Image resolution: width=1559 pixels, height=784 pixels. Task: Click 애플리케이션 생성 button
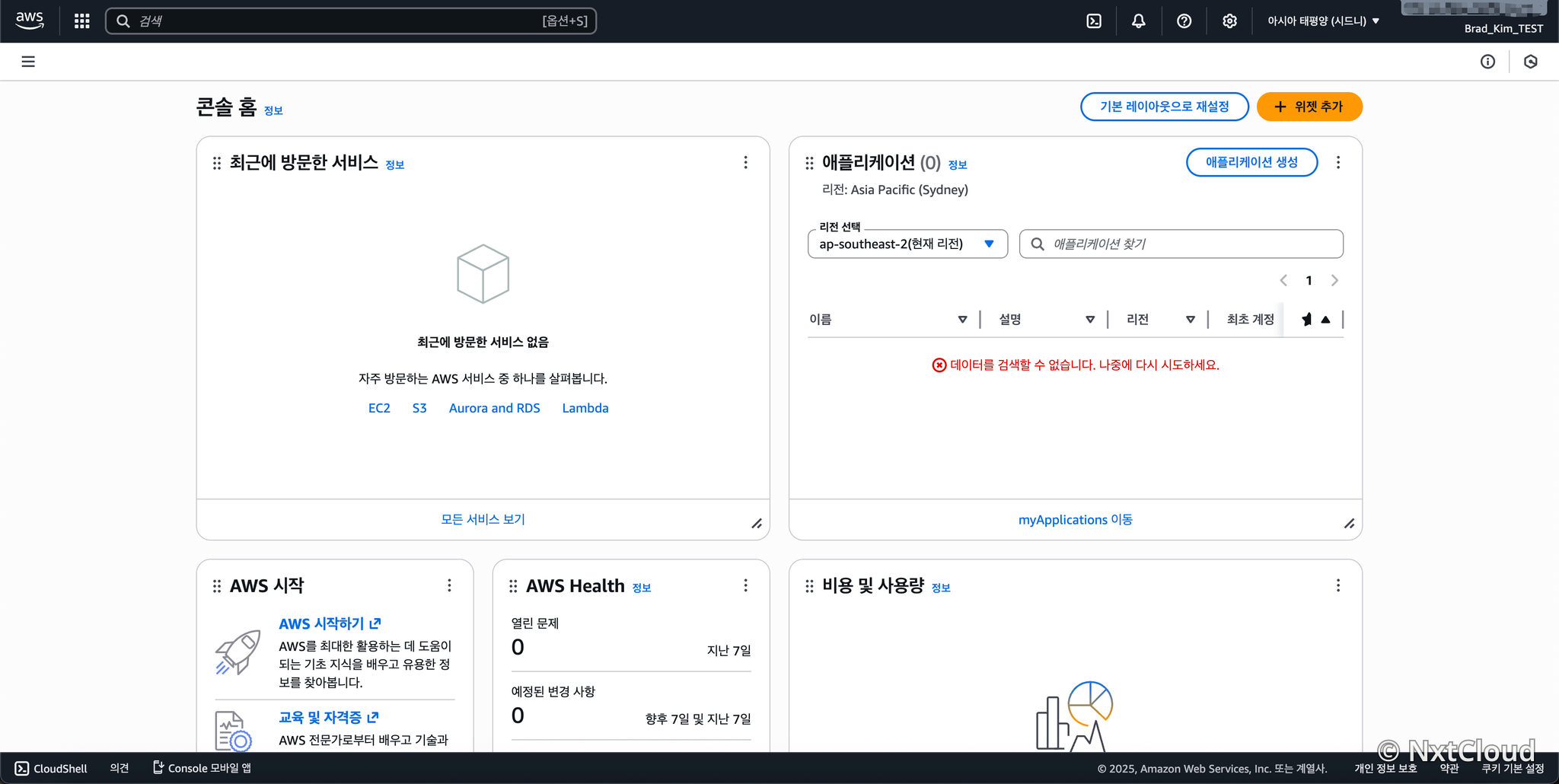tap(1252, 162)
